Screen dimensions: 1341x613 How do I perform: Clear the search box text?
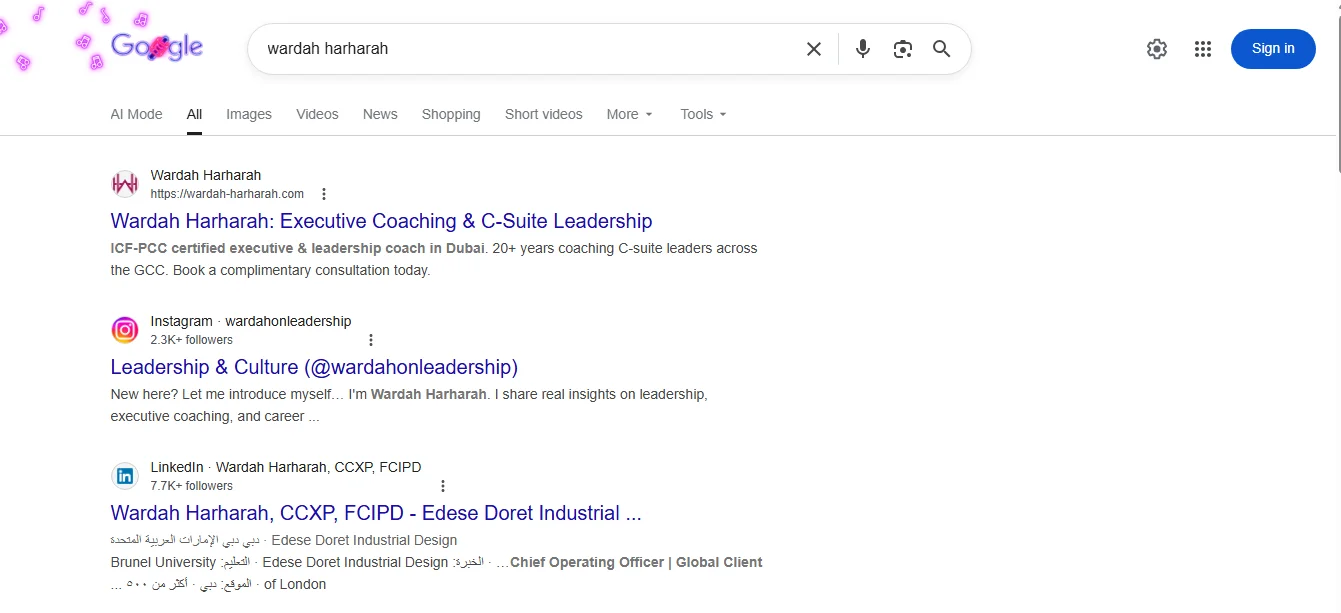tap(814, 49)
